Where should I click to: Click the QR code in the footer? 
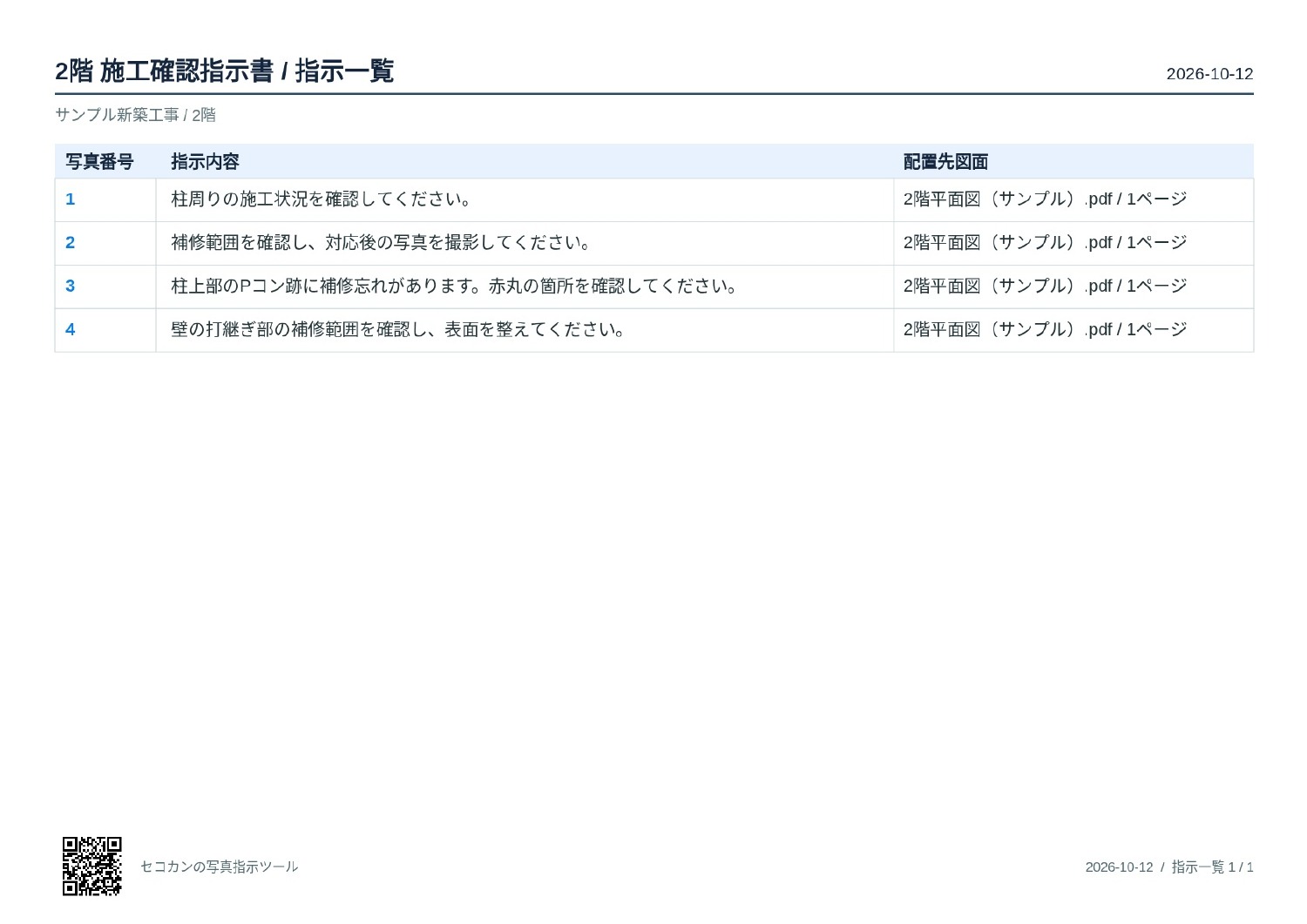click(x=91, y=866)
